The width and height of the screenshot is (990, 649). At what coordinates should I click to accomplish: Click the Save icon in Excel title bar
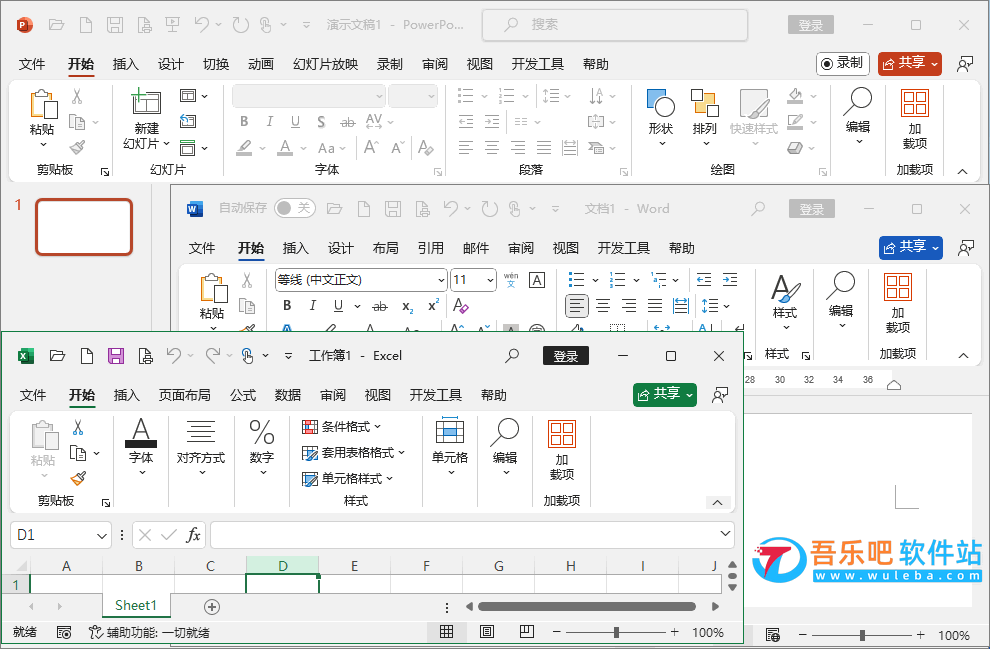pyautogui.click(x=116, y=355)
